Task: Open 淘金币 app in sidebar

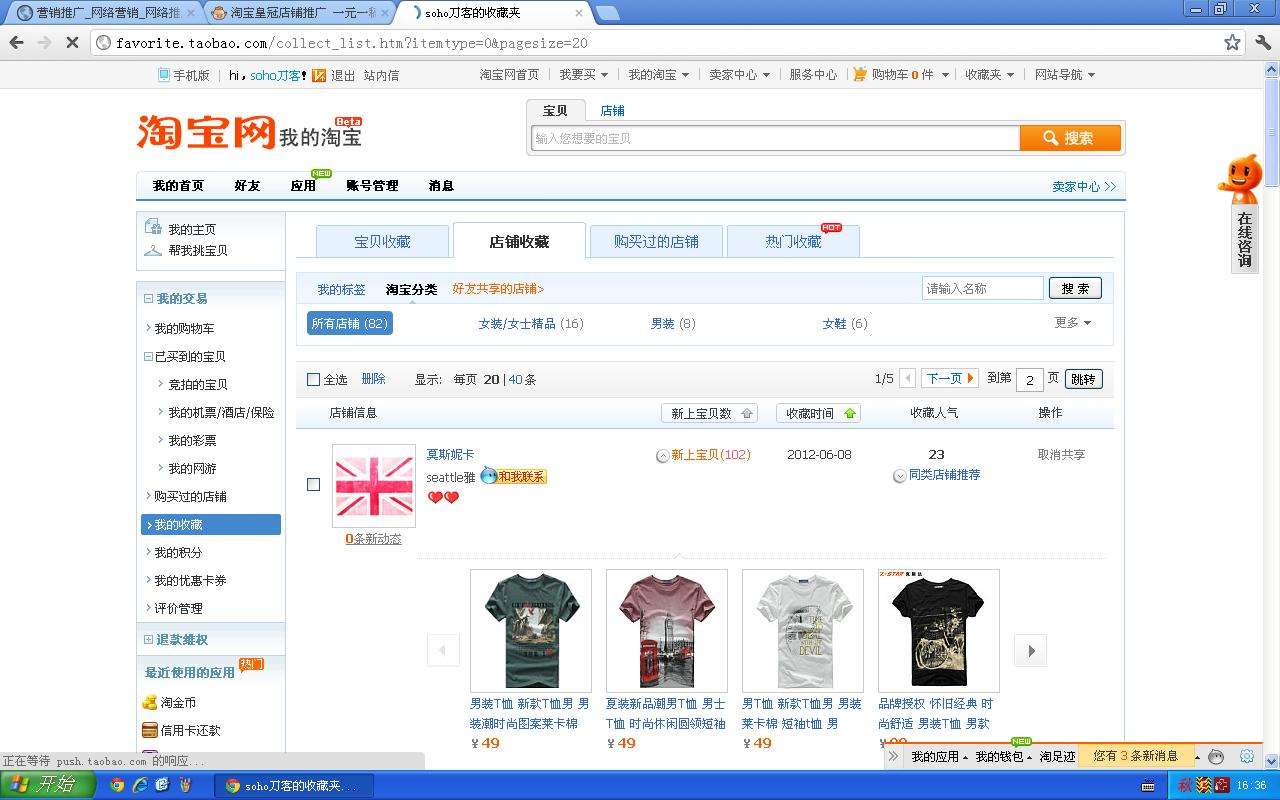Action: 150,703
